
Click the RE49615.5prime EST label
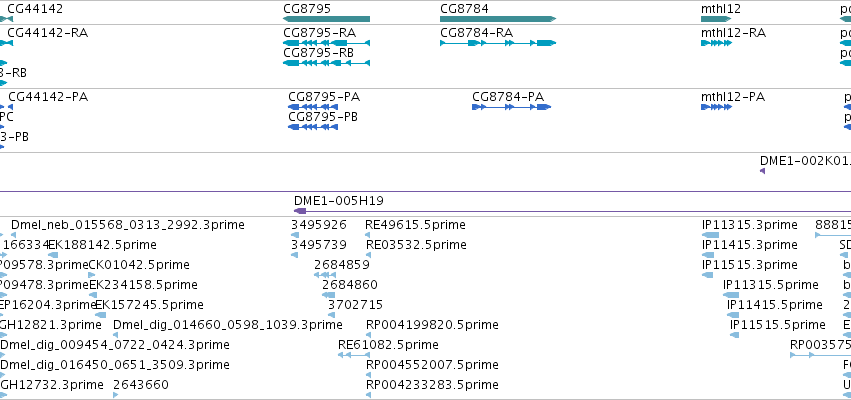[416, 225]
